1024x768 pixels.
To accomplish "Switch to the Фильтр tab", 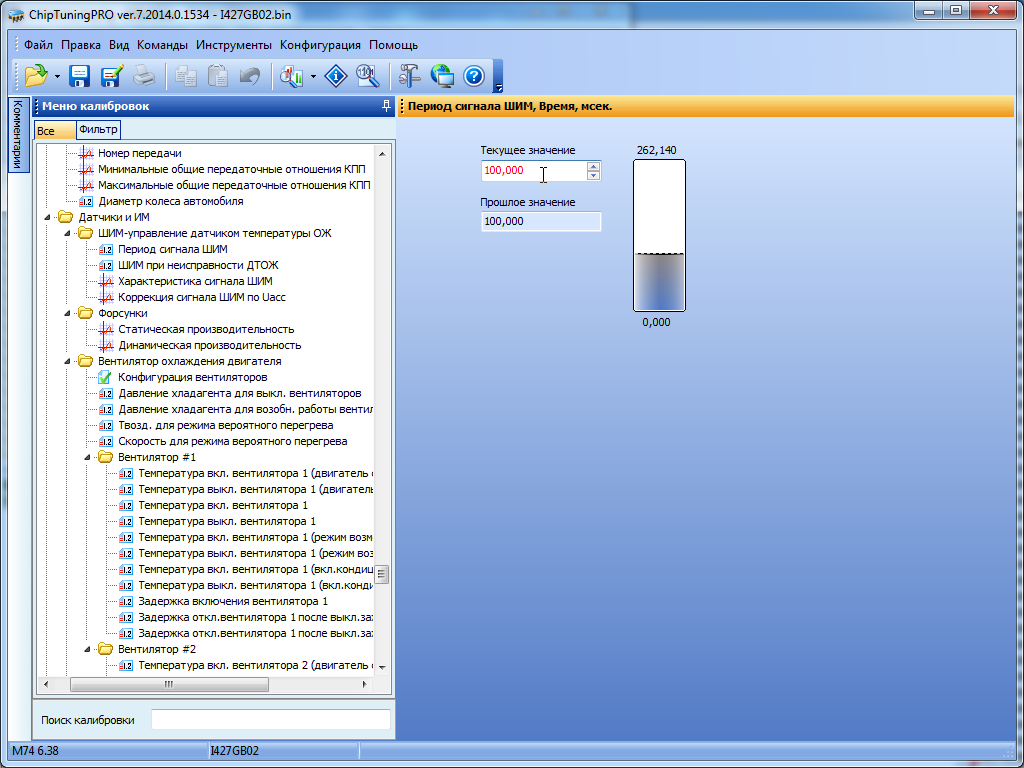I will 98,130.
